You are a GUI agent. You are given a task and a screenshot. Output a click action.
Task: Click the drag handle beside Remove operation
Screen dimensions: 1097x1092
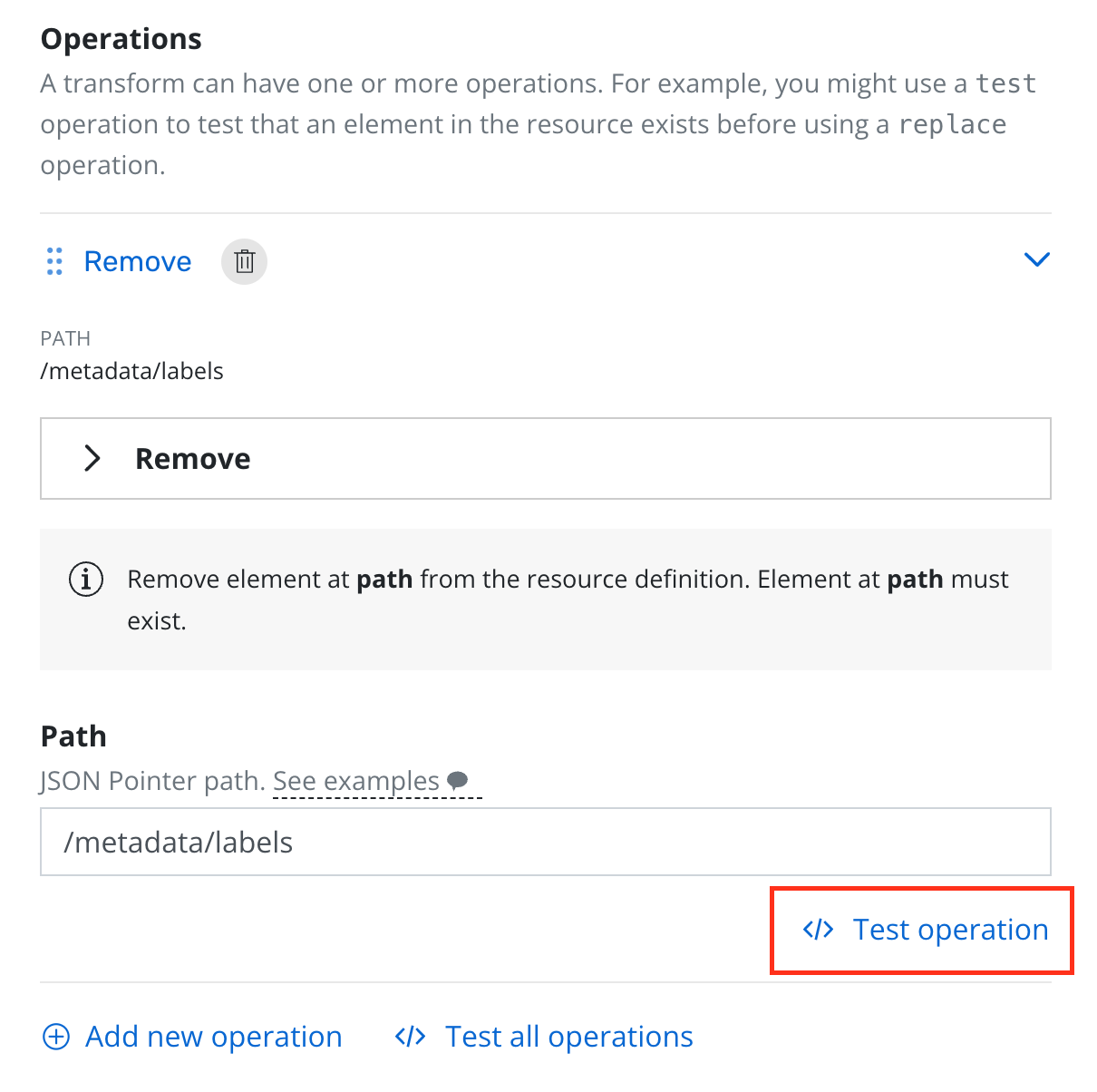[x=54, y=261]
